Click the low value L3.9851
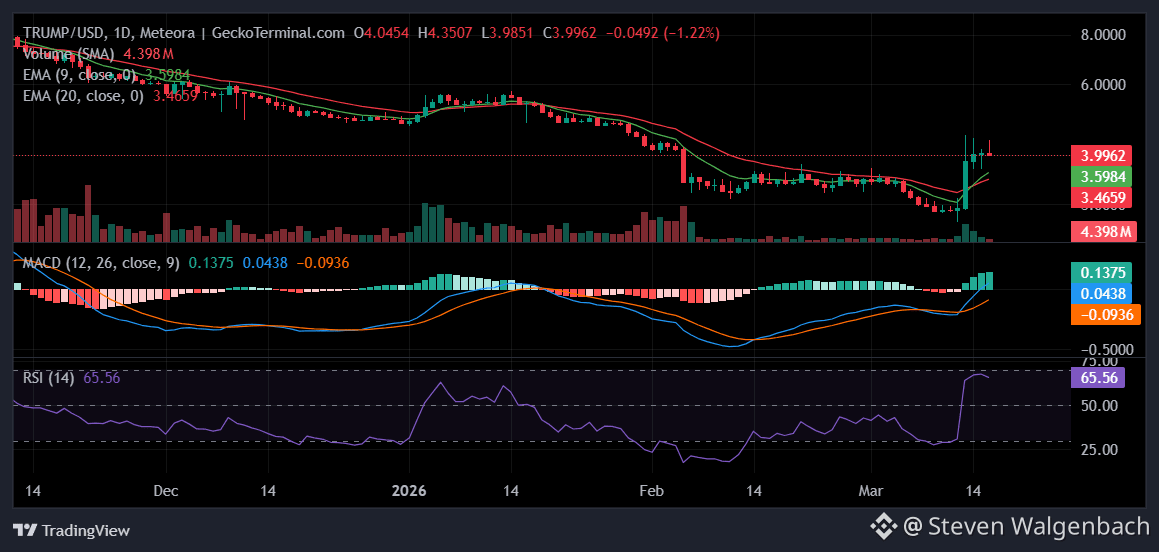This screenshot has width=1159, height=552. (506, 33)
